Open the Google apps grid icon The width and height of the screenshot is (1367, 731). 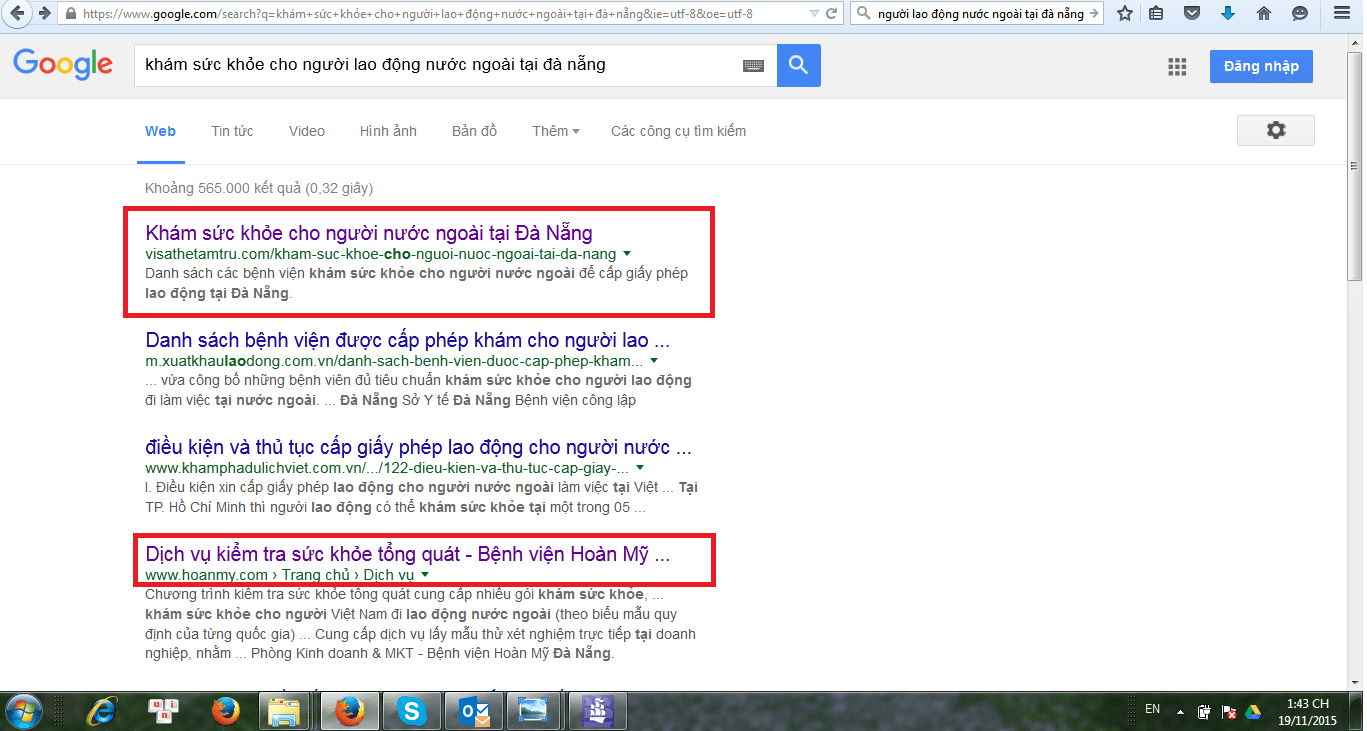pyautogui.click(x=1177, y=66)
